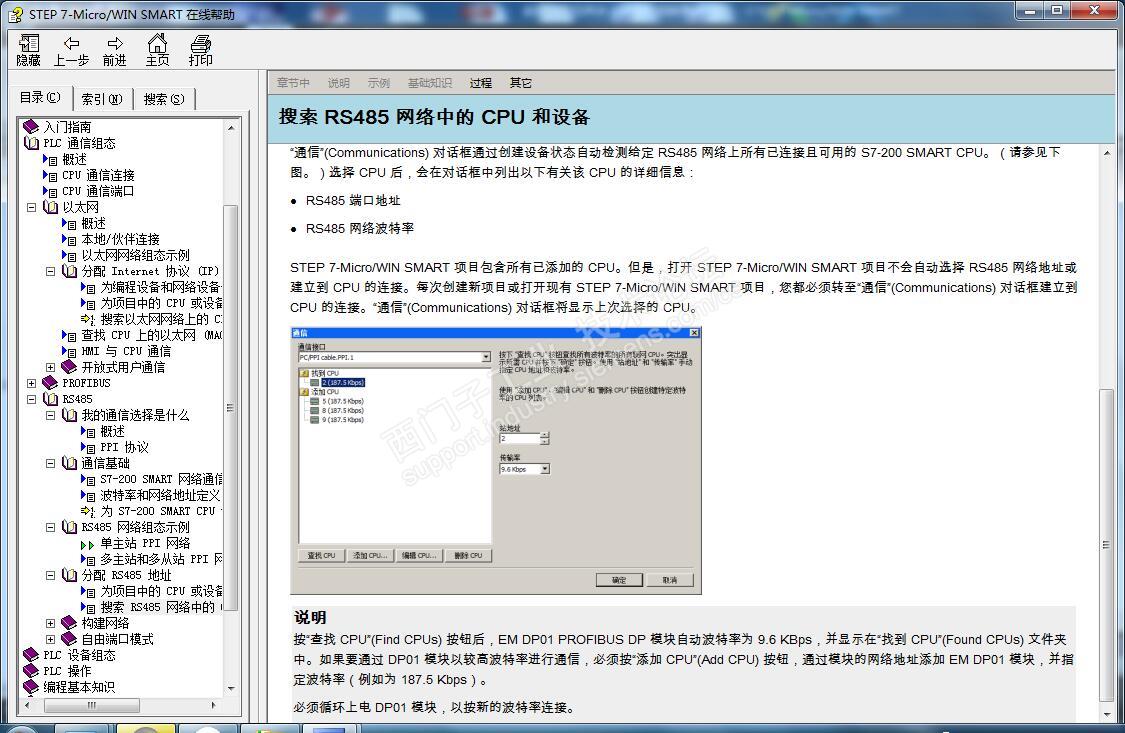Click the page icon next to PPI 协议
Viewport: 1125px width, 733px height.
click(x=88, y=448)
